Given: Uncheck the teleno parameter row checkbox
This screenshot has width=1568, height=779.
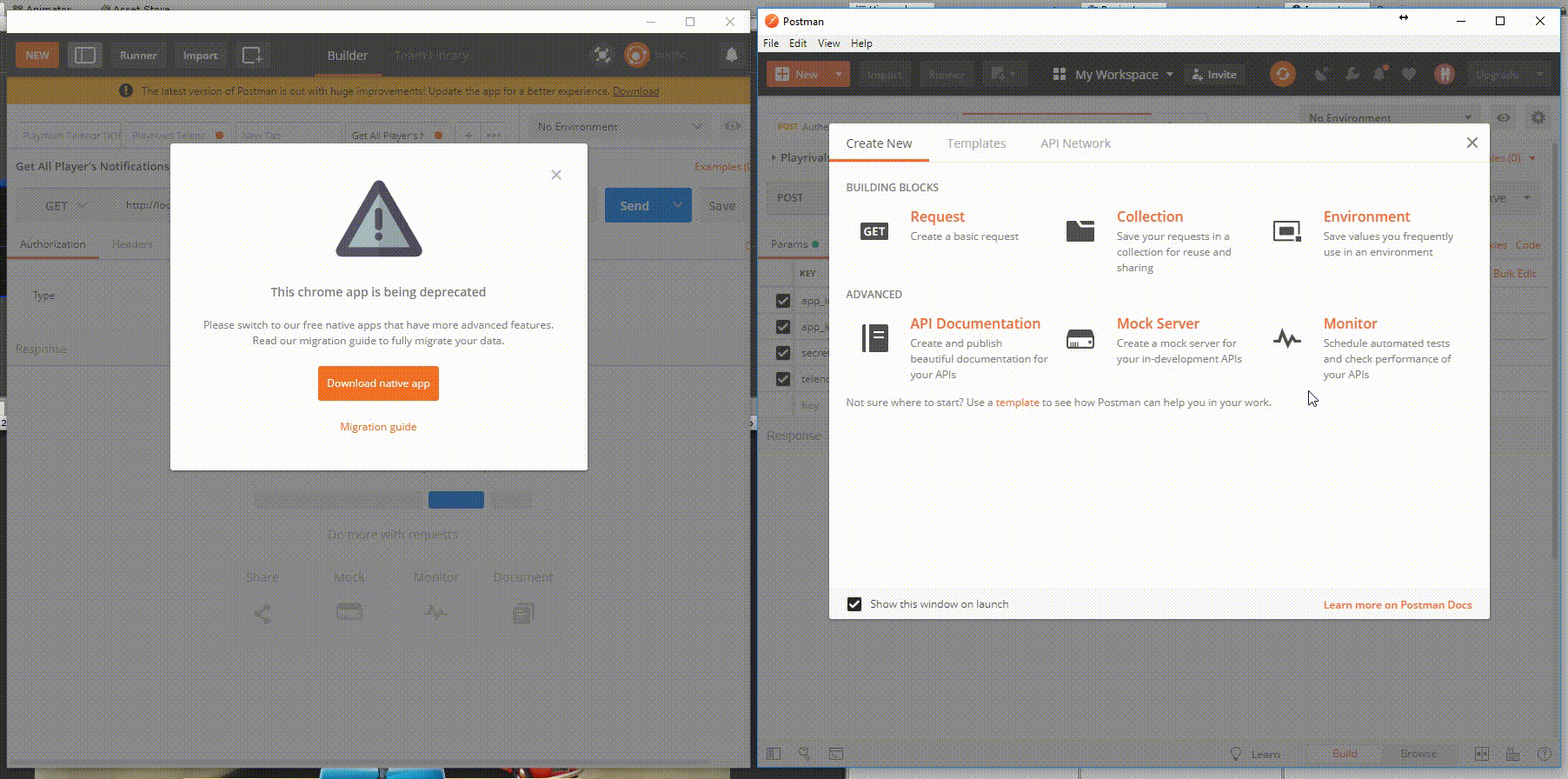Looking at the screenshot, I should click(x=783, y=379).
